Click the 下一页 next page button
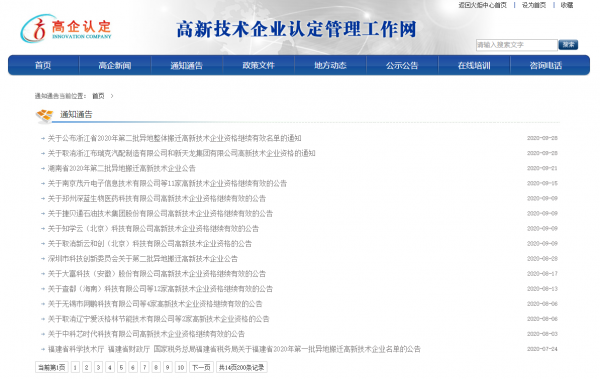This screenshot has height=379, width=600. coord(201,368)
